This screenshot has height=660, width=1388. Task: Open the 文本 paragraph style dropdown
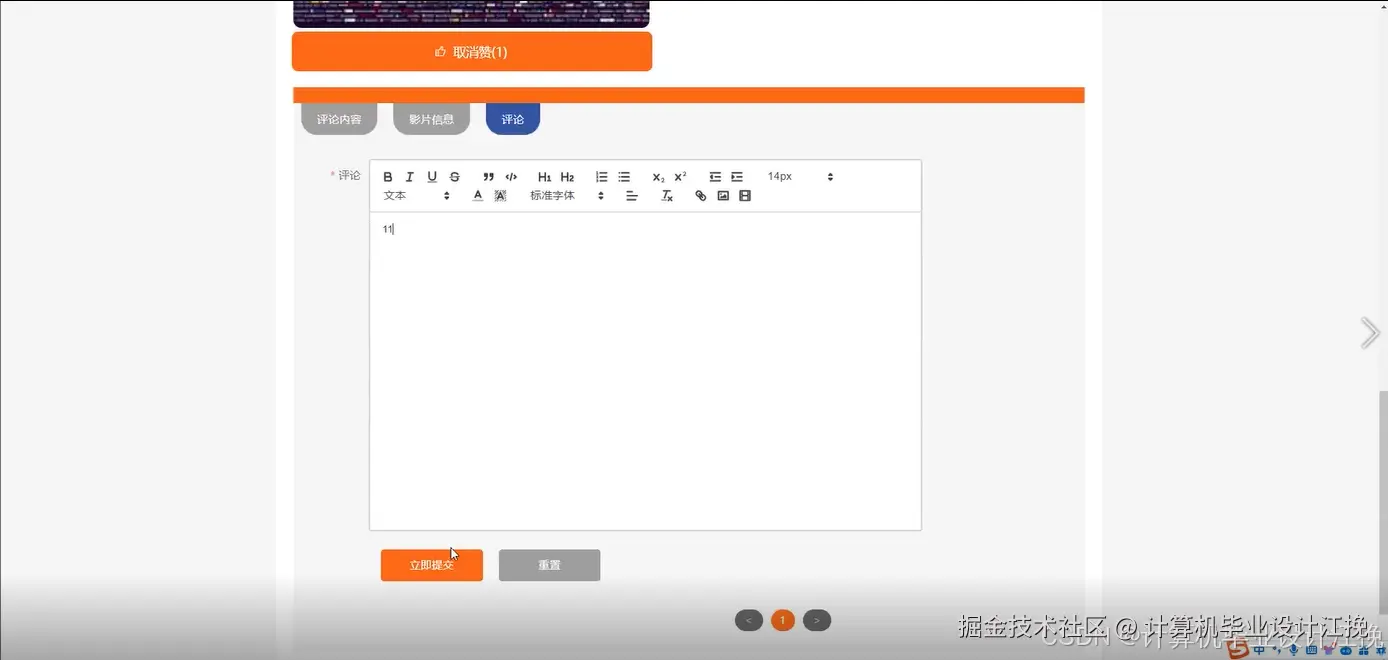417,196
